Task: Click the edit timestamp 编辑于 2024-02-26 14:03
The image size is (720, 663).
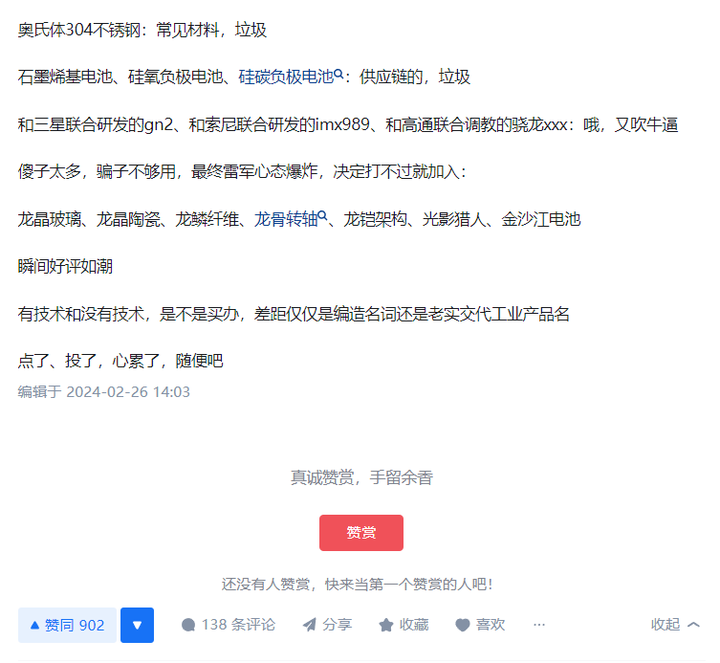Action: (104, 392)
